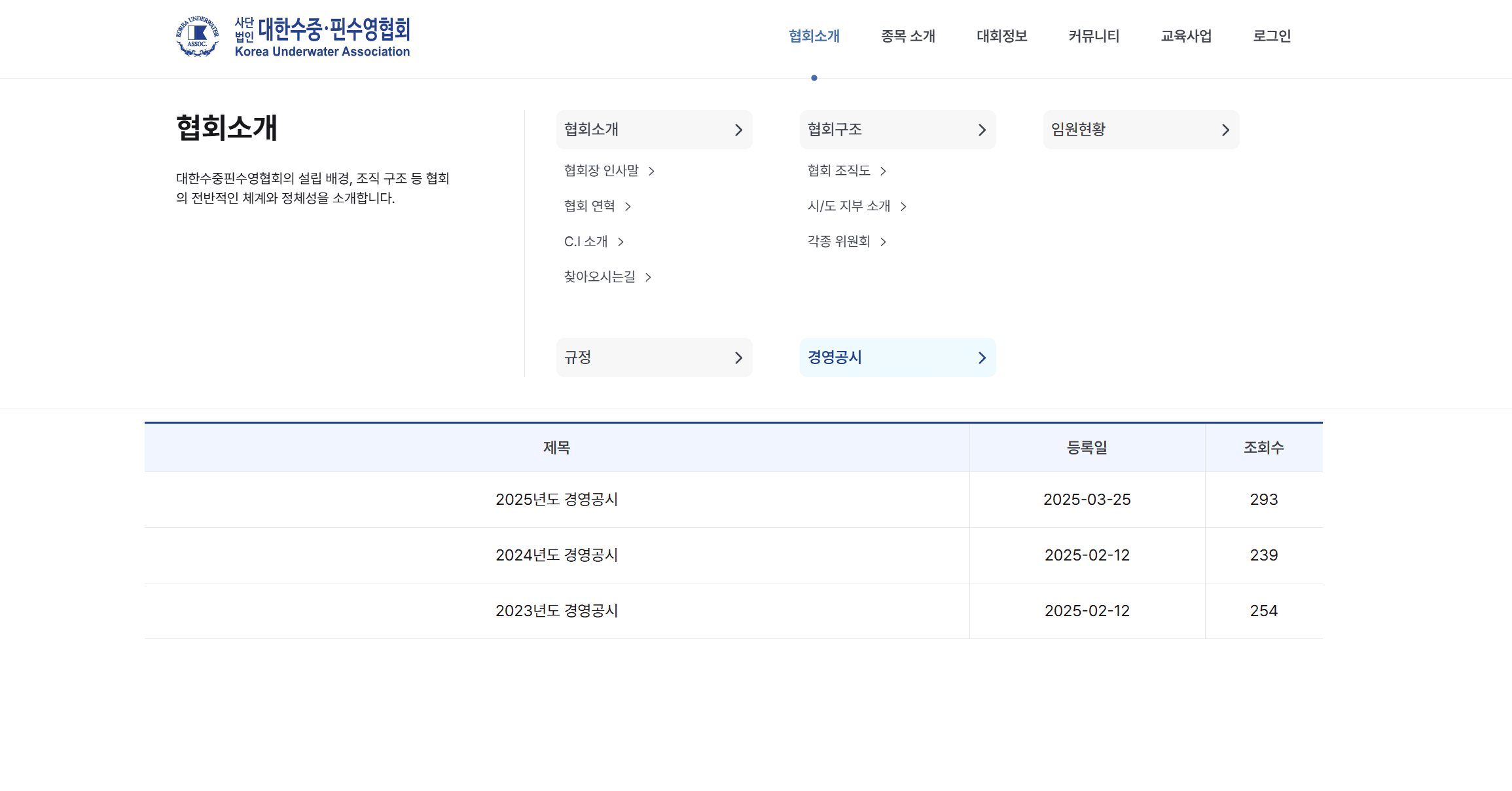Open the 교육사업 navigation menu
This screenshot has width=1512, height=791.
click(x=1186, y=36)
